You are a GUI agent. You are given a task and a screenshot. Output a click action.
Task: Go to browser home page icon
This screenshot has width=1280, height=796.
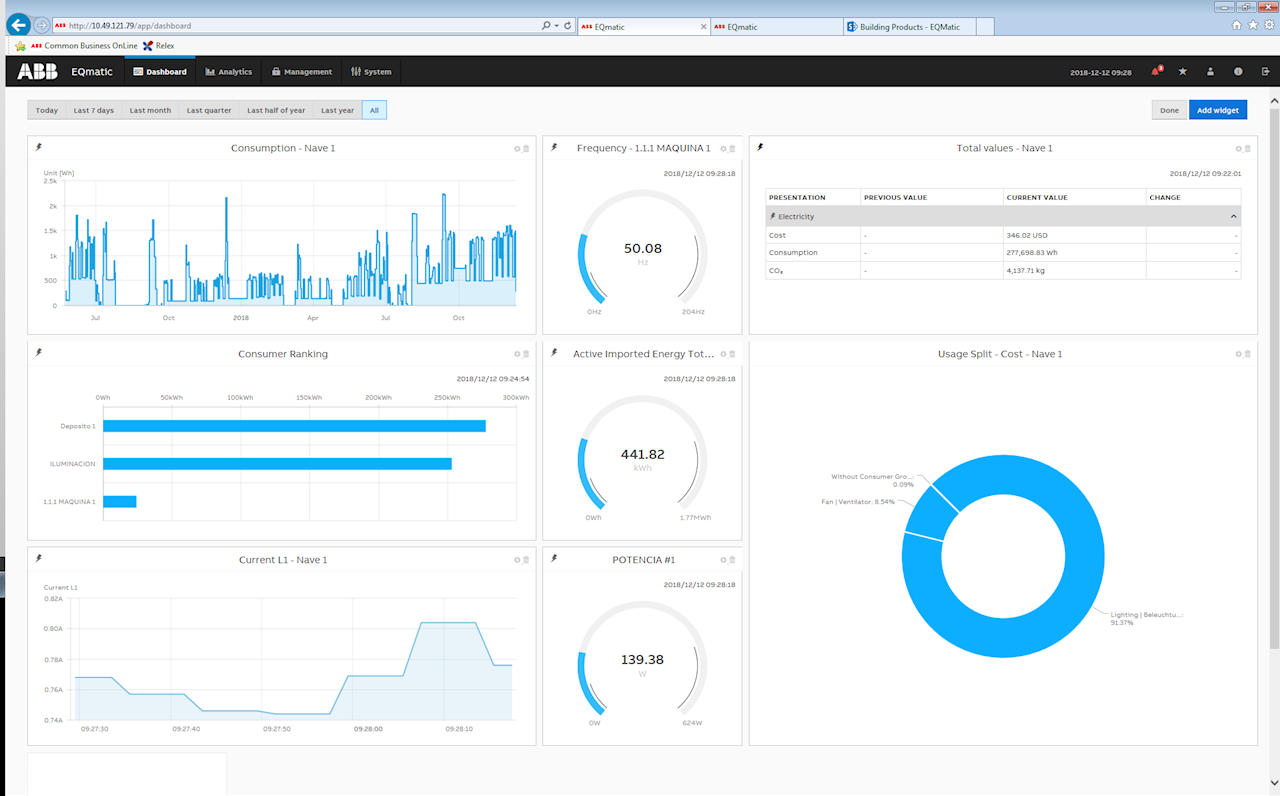point(1237,25)
